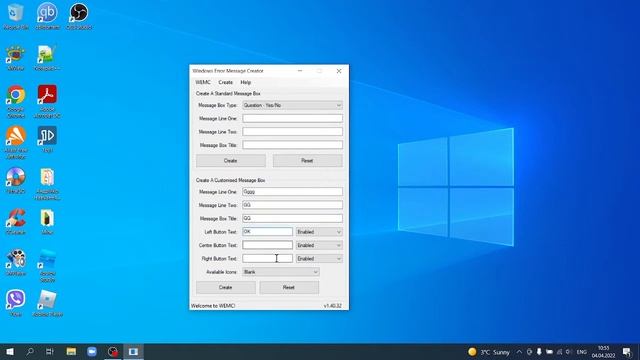This screenshot has width=640, height=360.
Task: Minimize the Windows Error Message Creator window
Action: point(300,71)
